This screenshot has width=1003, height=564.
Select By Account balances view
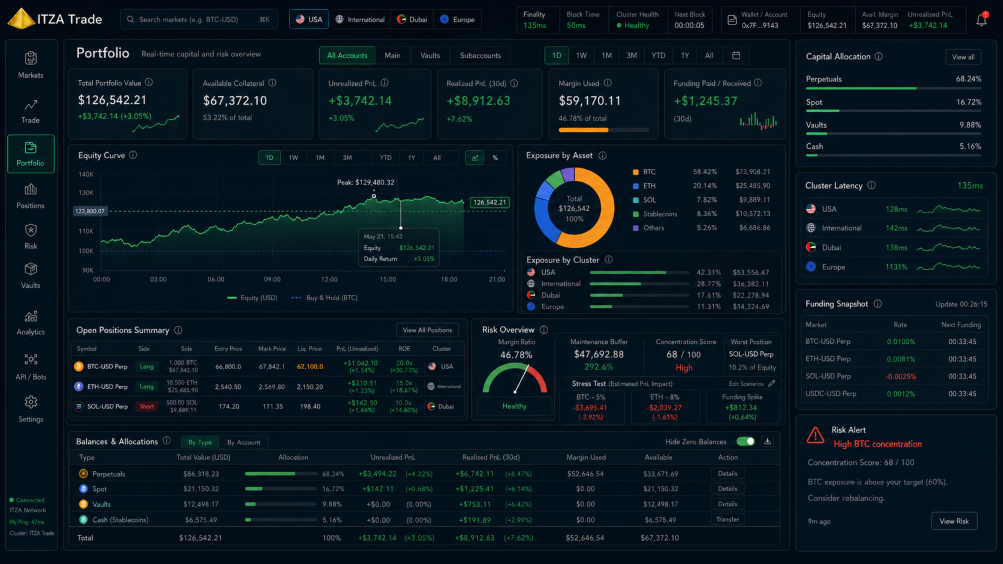[x=244, y=443]
